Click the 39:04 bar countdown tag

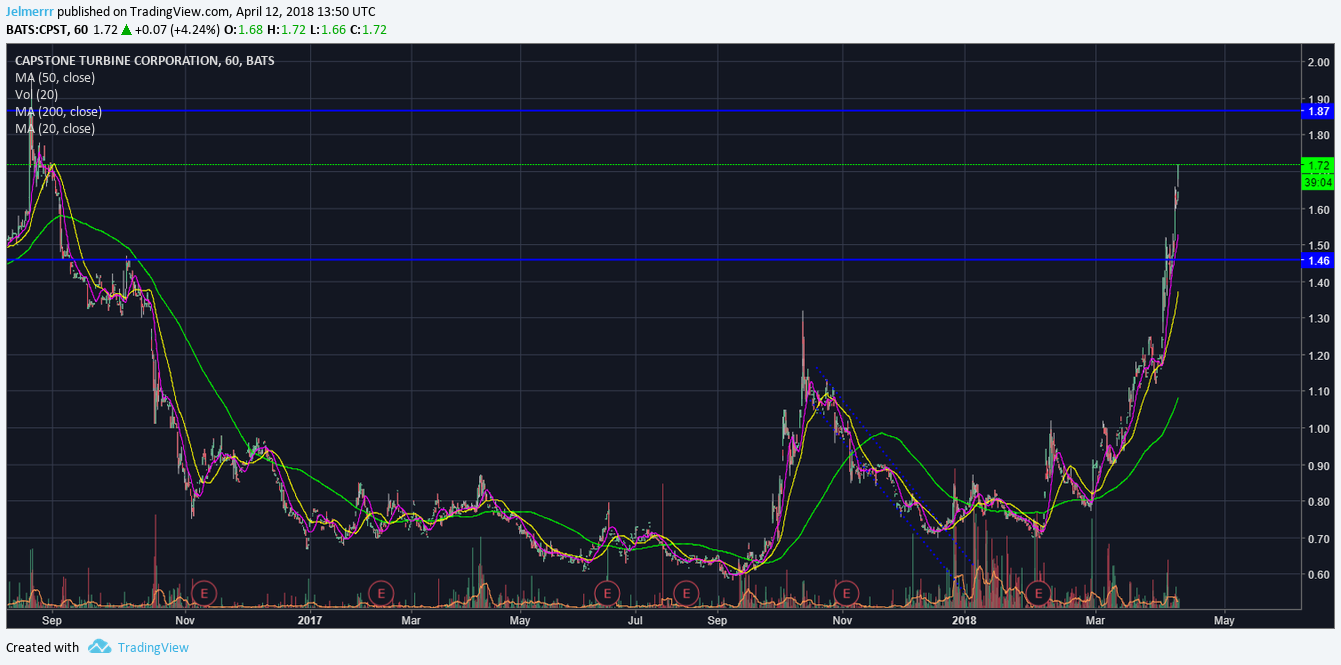tap(1318, 182)
